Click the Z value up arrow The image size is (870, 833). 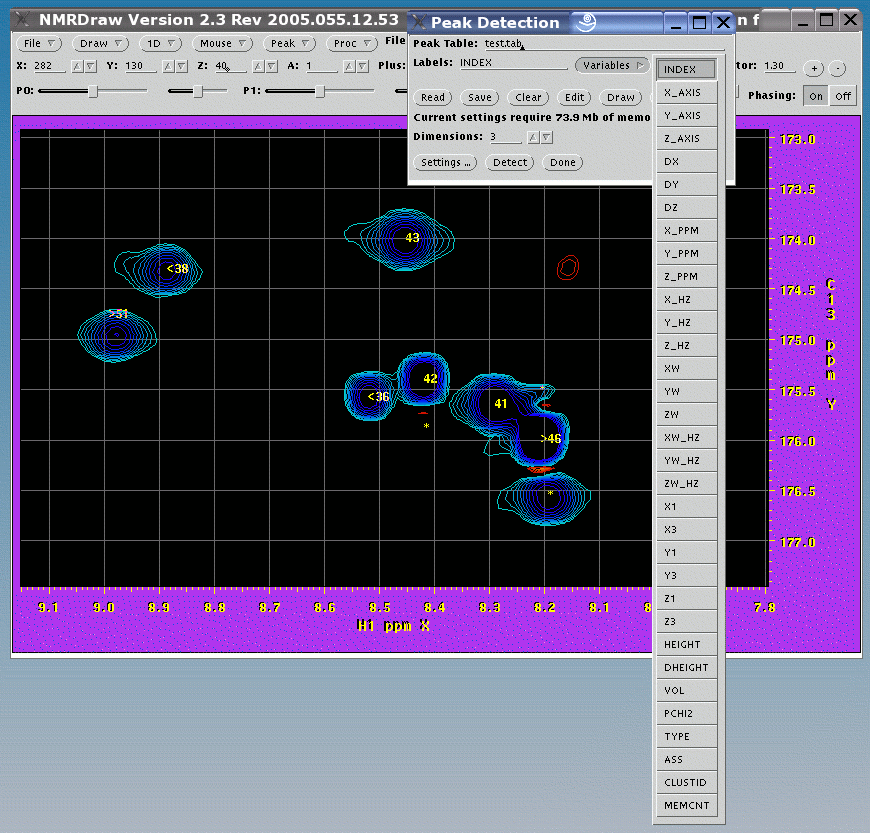259,67
